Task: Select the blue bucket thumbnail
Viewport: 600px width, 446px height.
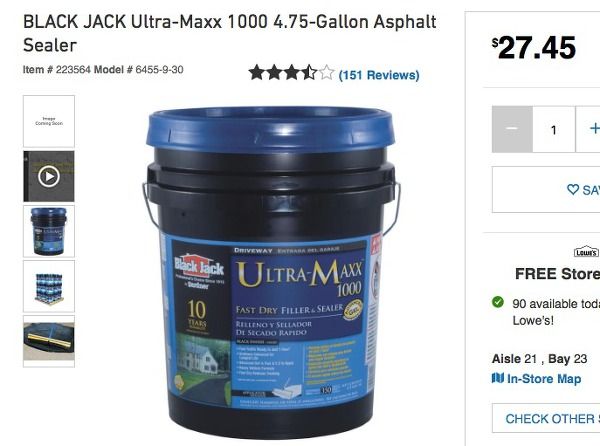Action: point(49,231)
